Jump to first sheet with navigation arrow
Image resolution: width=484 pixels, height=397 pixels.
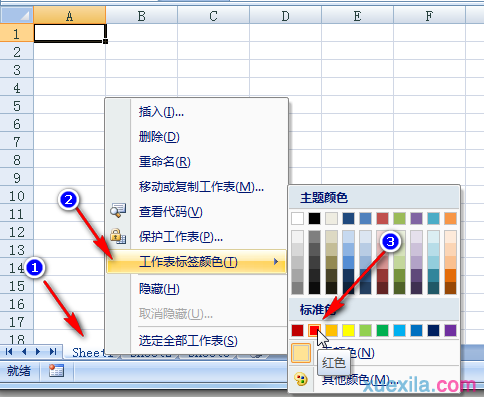click(9, 351)
